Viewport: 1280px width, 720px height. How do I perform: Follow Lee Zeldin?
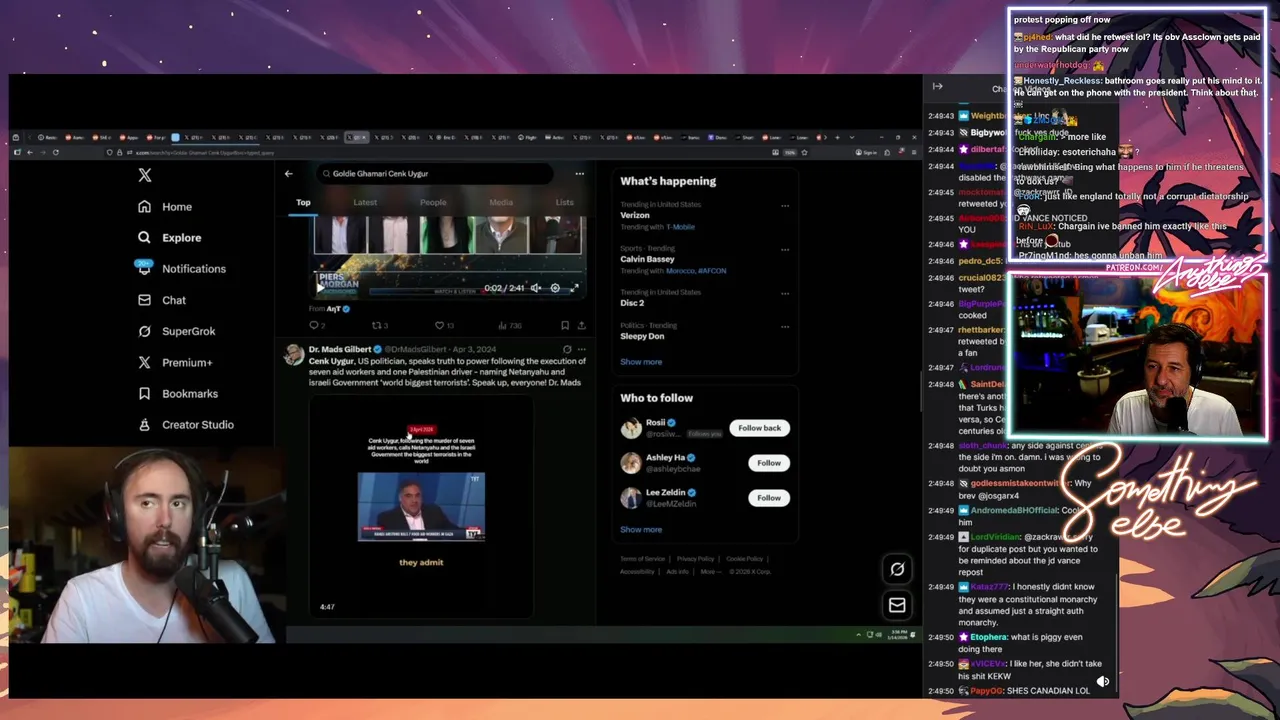769,498
